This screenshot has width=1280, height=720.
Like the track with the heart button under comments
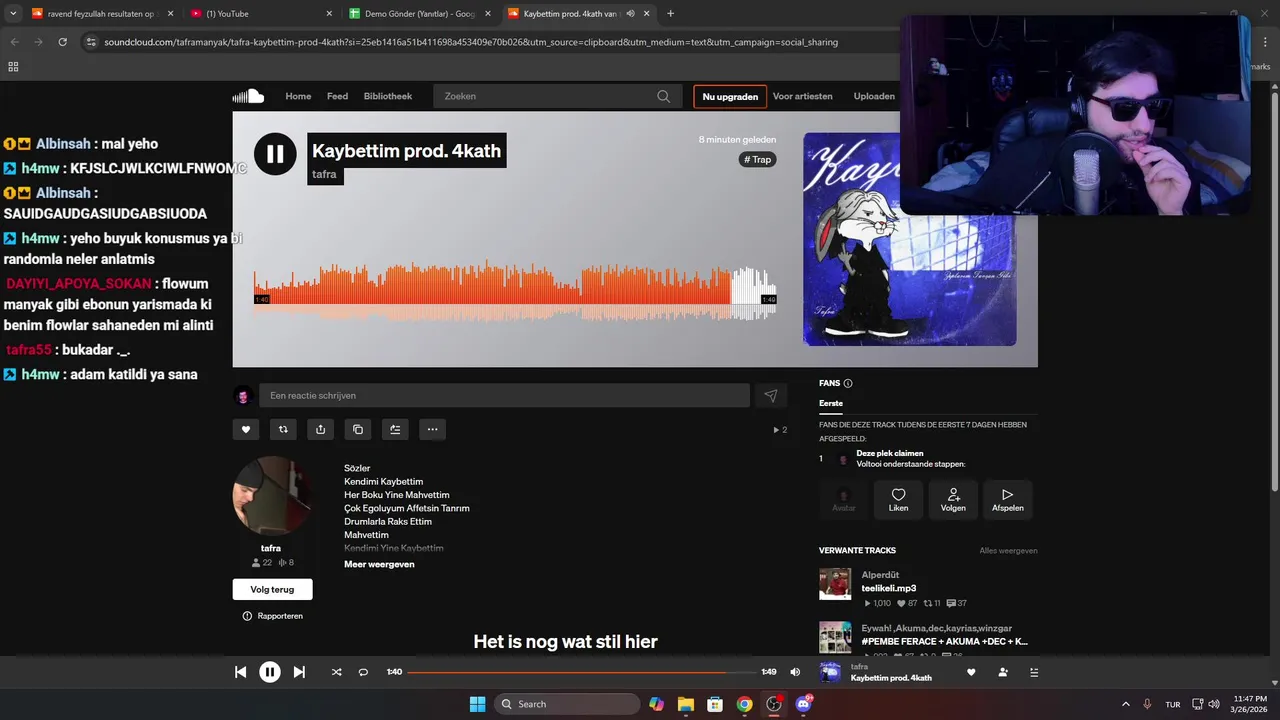(x=245, y=429)
